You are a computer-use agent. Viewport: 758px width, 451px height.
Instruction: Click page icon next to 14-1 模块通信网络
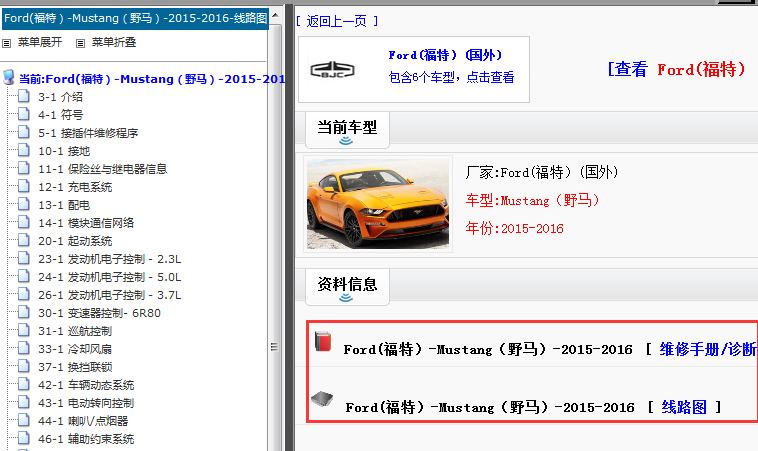point(24,222)
